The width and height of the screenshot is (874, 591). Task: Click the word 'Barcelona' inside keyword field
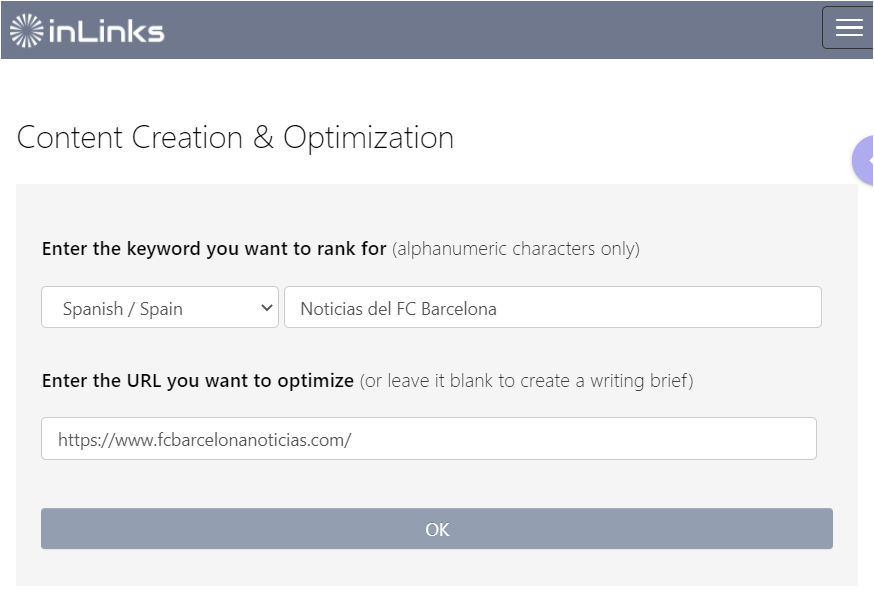[x=459, y=309]
